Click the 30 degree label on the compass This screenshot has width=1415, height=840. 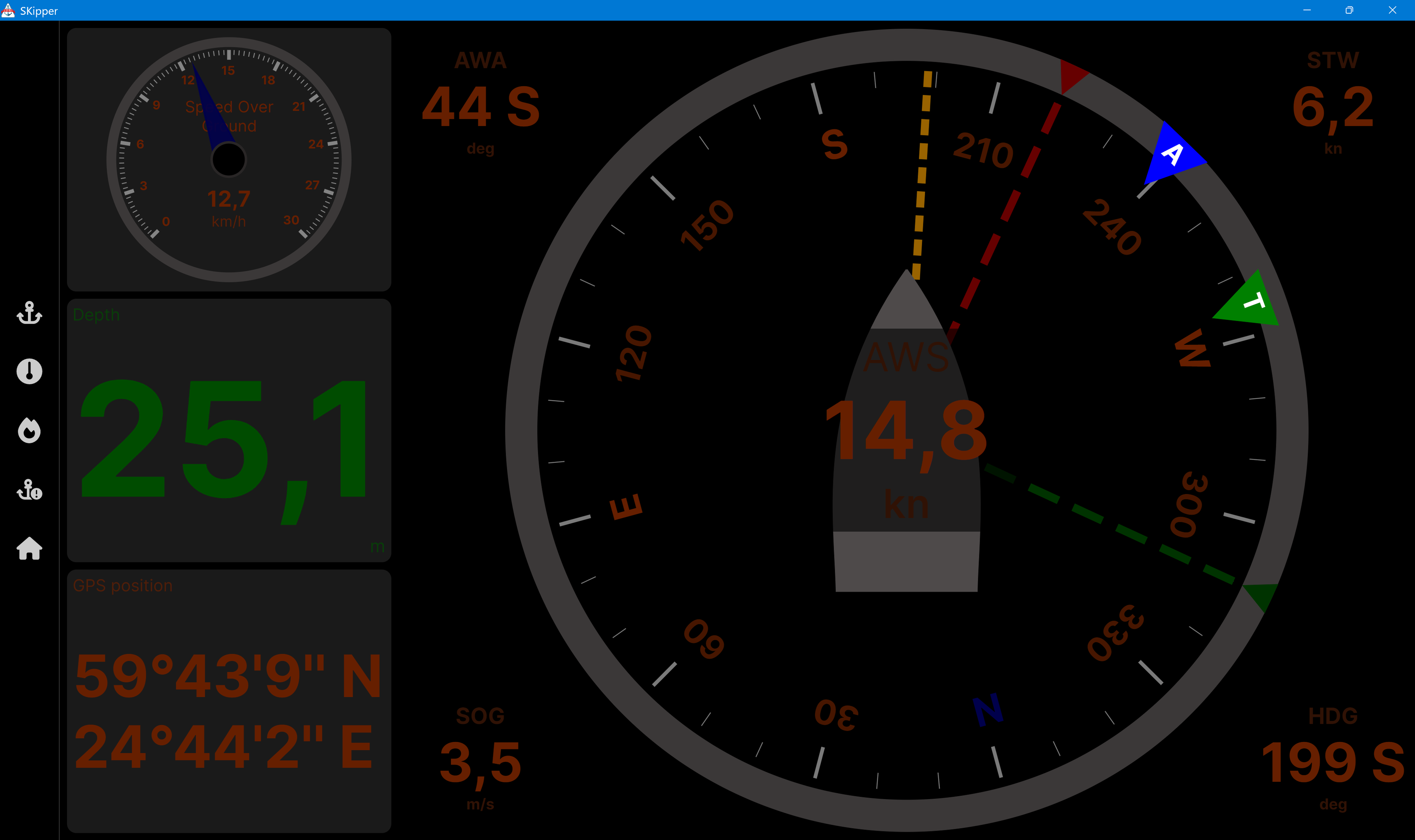pyautogui.click(x=836, y=715)
